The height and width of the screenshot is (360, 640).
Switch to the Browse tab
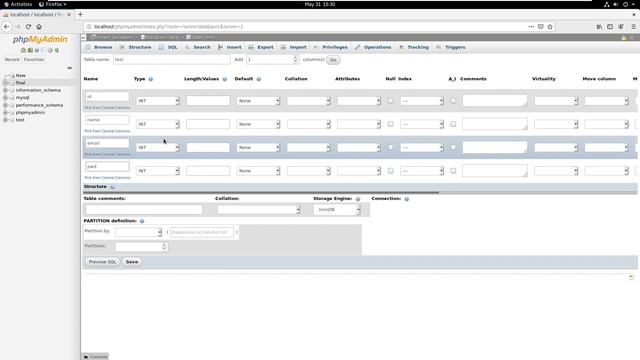[x=99, y=47]
